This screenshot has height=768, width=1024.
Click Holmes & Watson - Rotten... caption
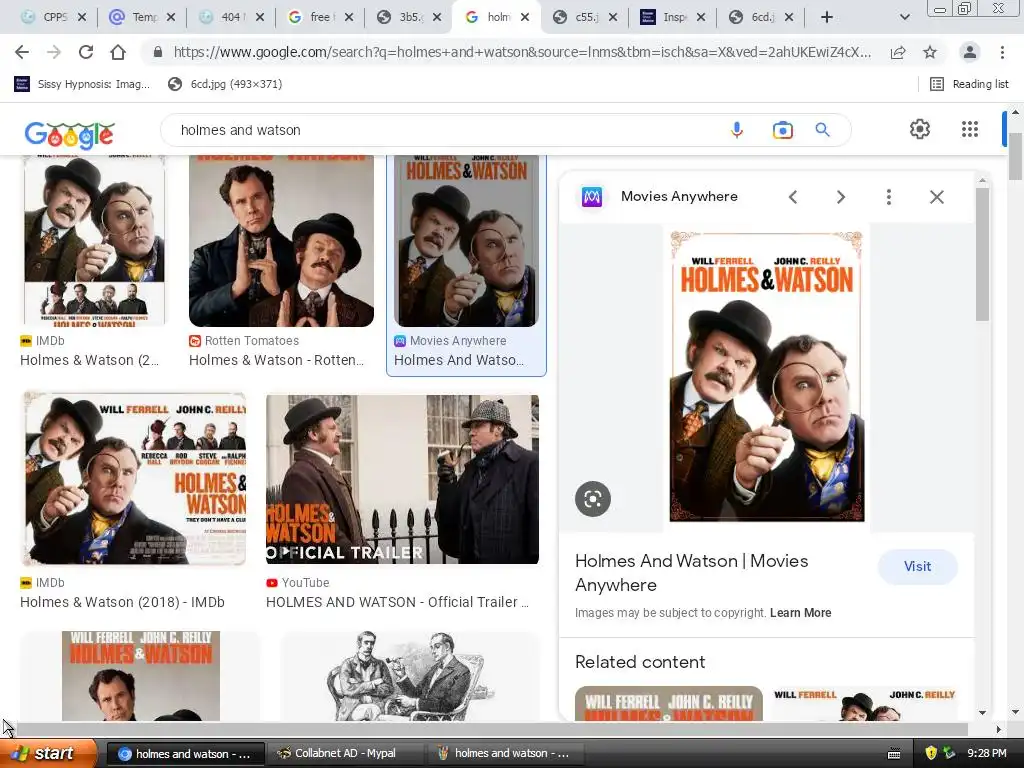pos(276,360)
